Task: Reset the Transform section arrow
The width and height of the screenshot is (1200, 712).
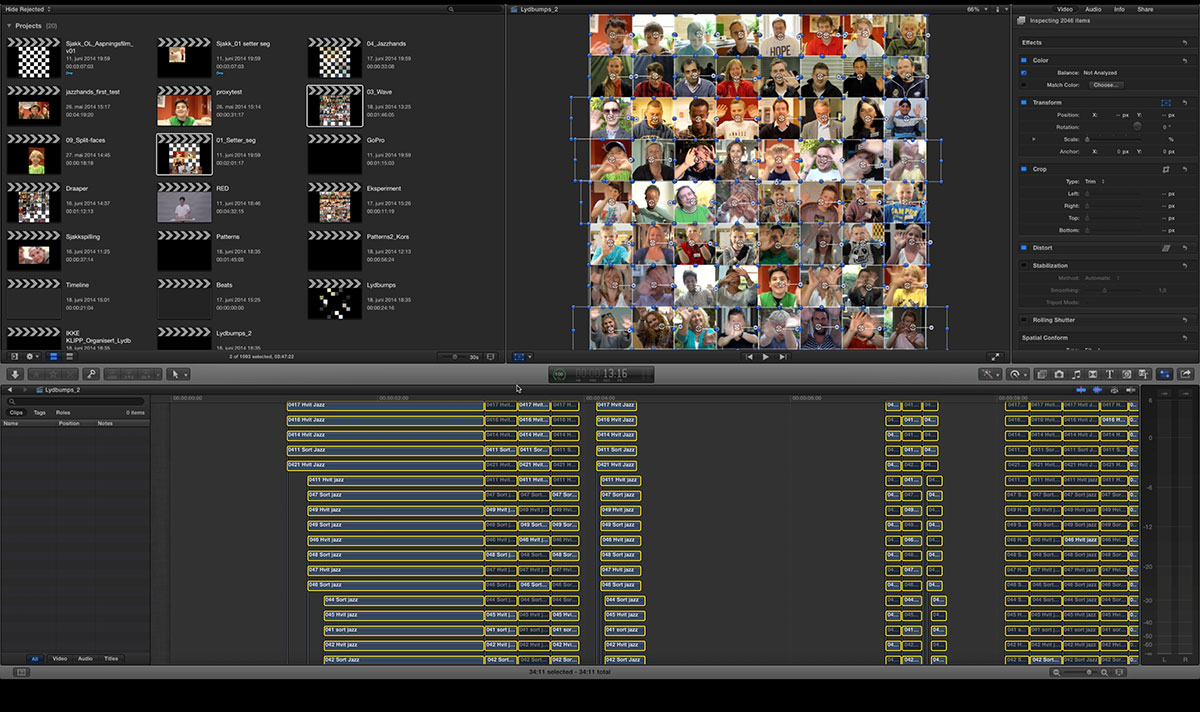Action: pos(1185,103)
